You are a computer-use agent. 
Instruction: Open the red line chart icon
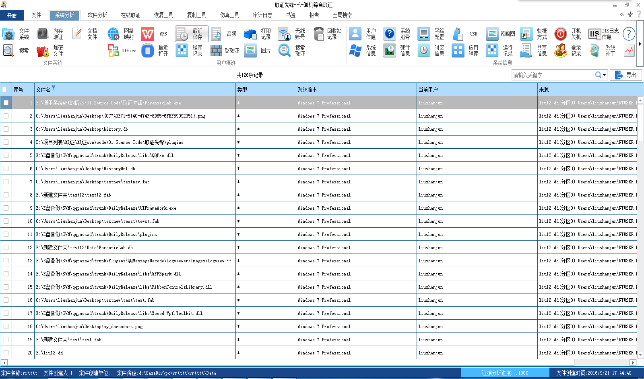click(629, 51)
